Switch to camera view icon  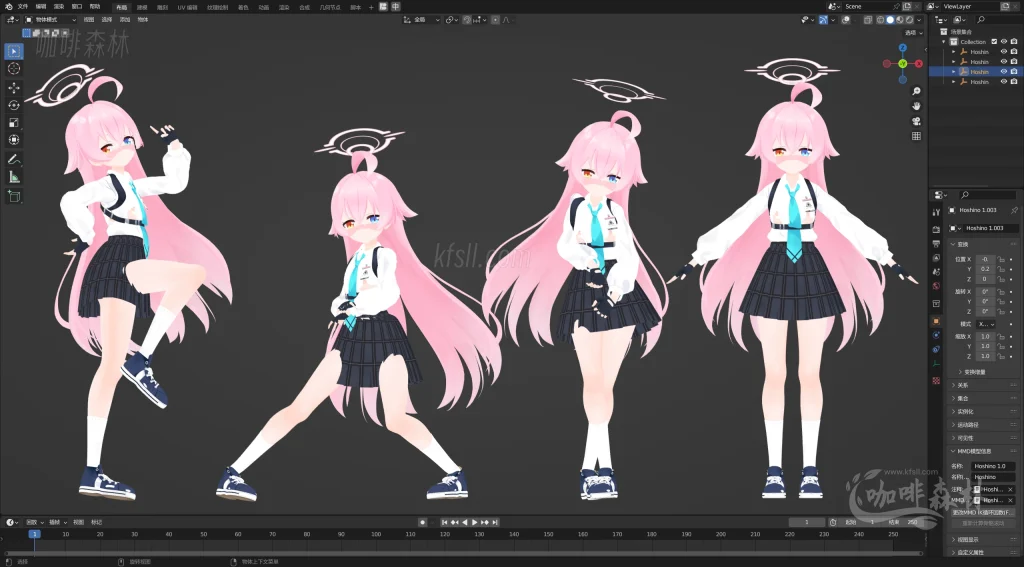[x=916, y=121]
